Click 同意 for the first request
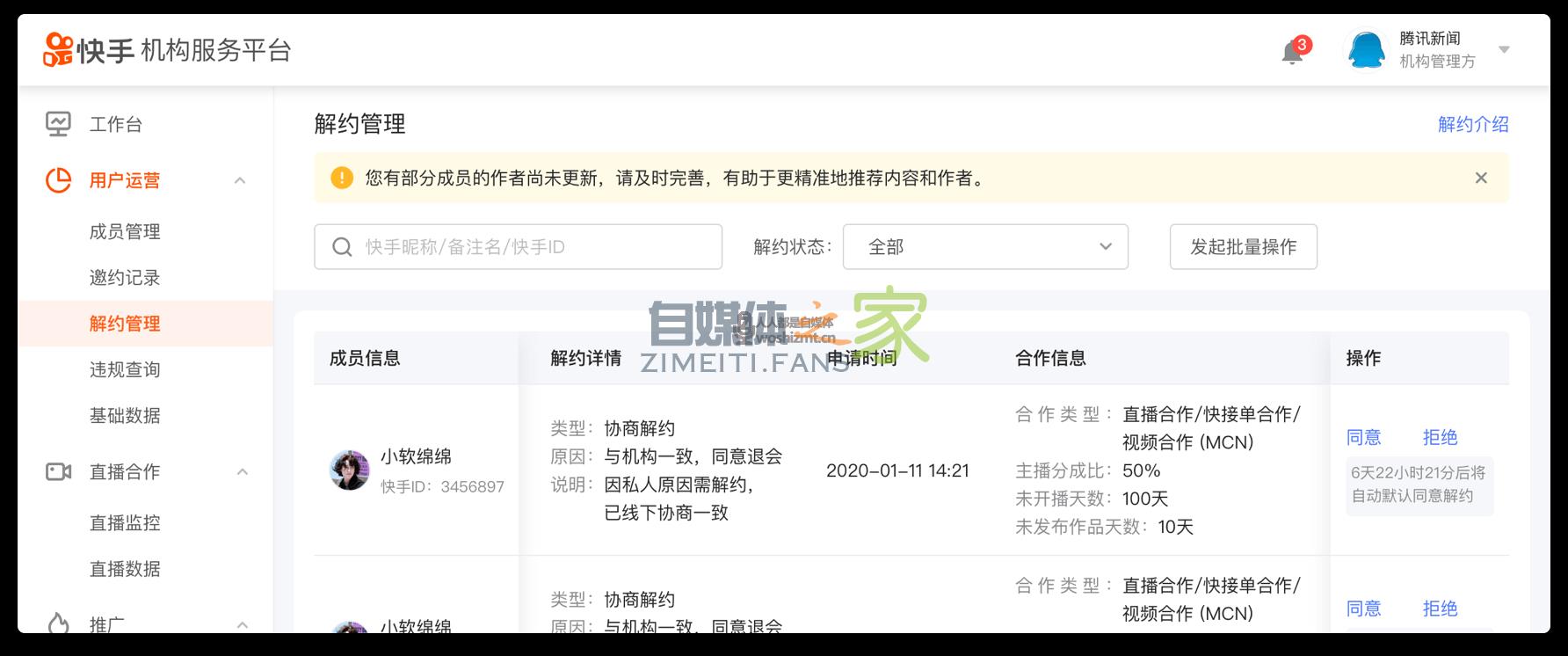This screenshot has width=1568, height=656. point(1363,437)
